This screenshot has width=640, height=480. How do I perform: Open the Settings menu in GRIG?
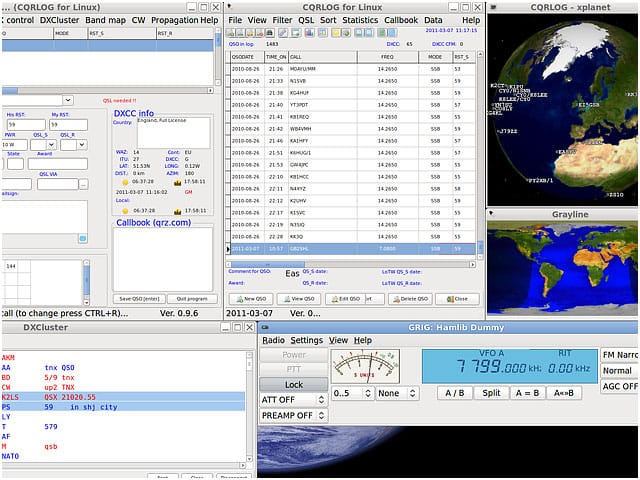(x=307, y=340)
